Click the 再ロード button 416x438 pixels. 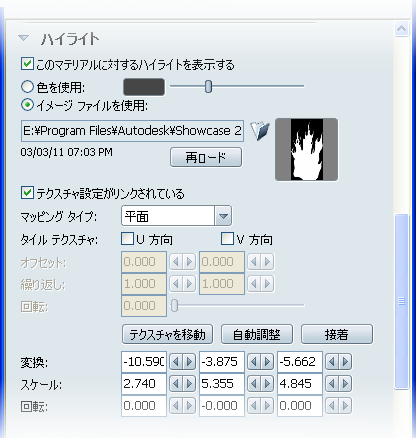206,157
